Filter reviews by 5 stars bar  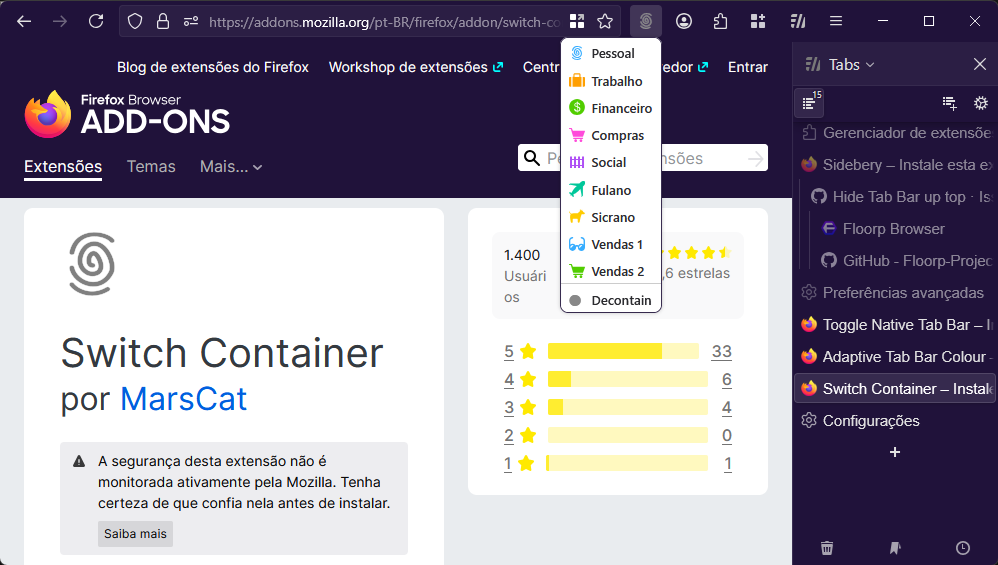coord(623,351)
